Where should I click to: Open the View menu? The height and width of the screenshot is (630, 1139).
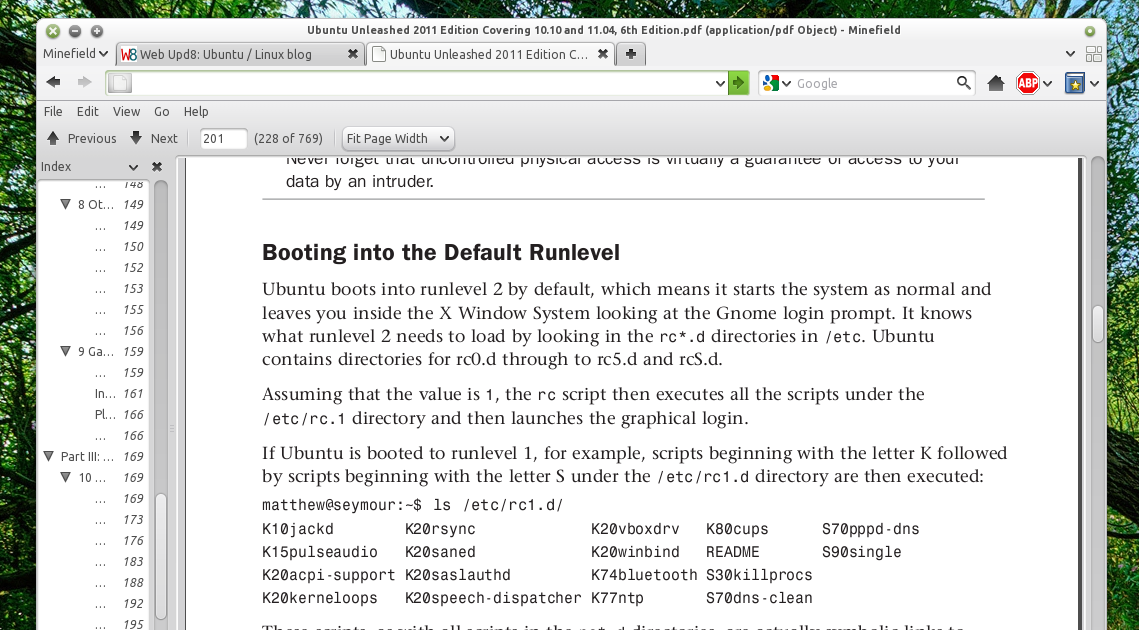tap(126, 111)
